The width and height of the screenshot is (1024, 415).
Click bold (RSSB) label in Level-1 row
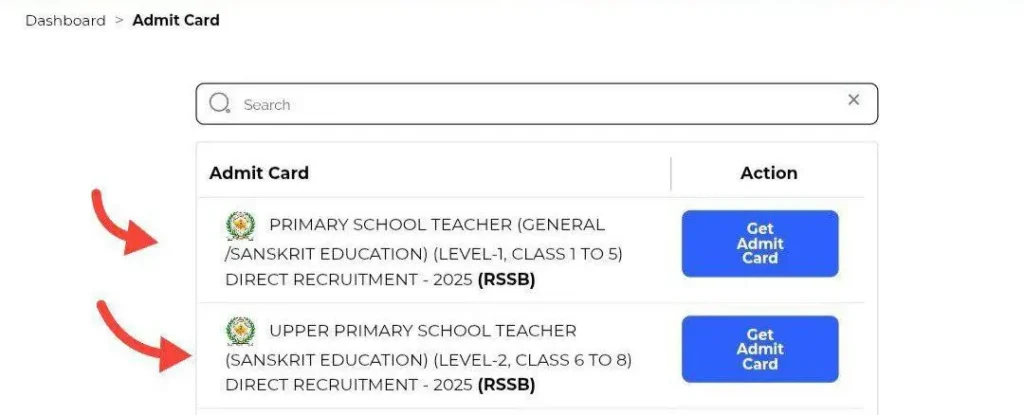click(x=506, y=280)
